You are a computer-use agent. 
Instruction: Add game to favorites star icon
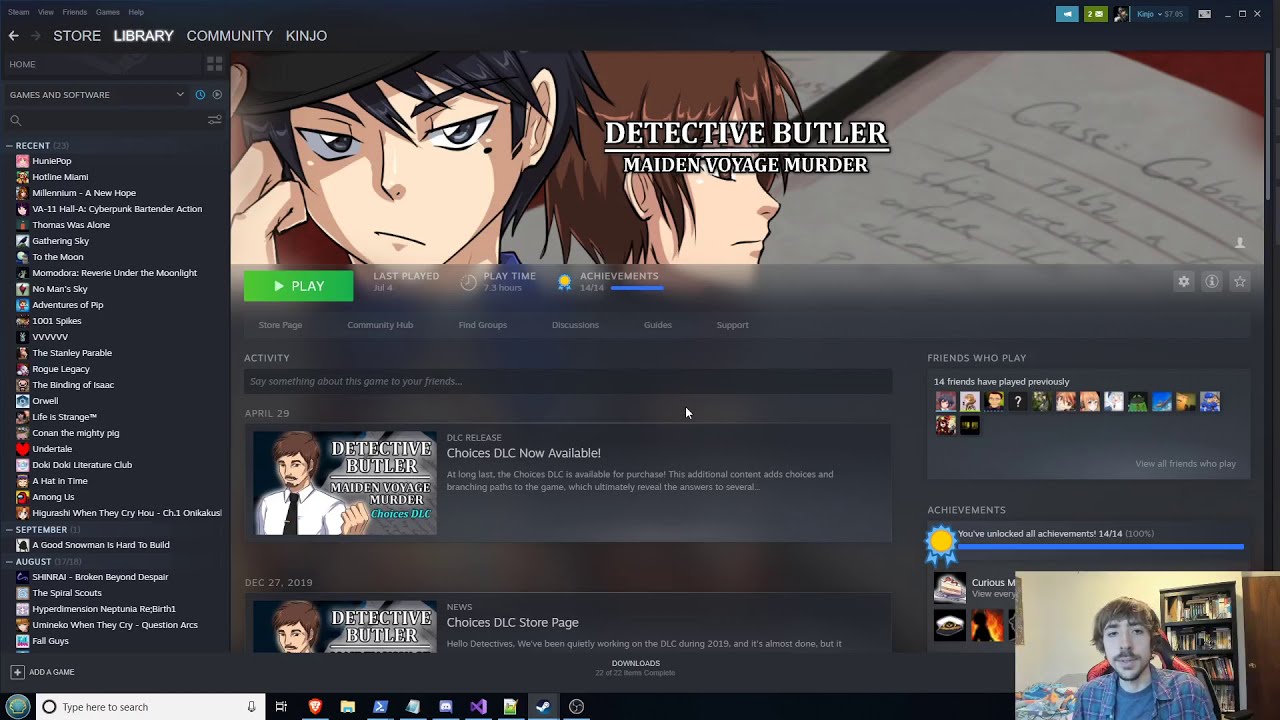(x=1240, y=282)
